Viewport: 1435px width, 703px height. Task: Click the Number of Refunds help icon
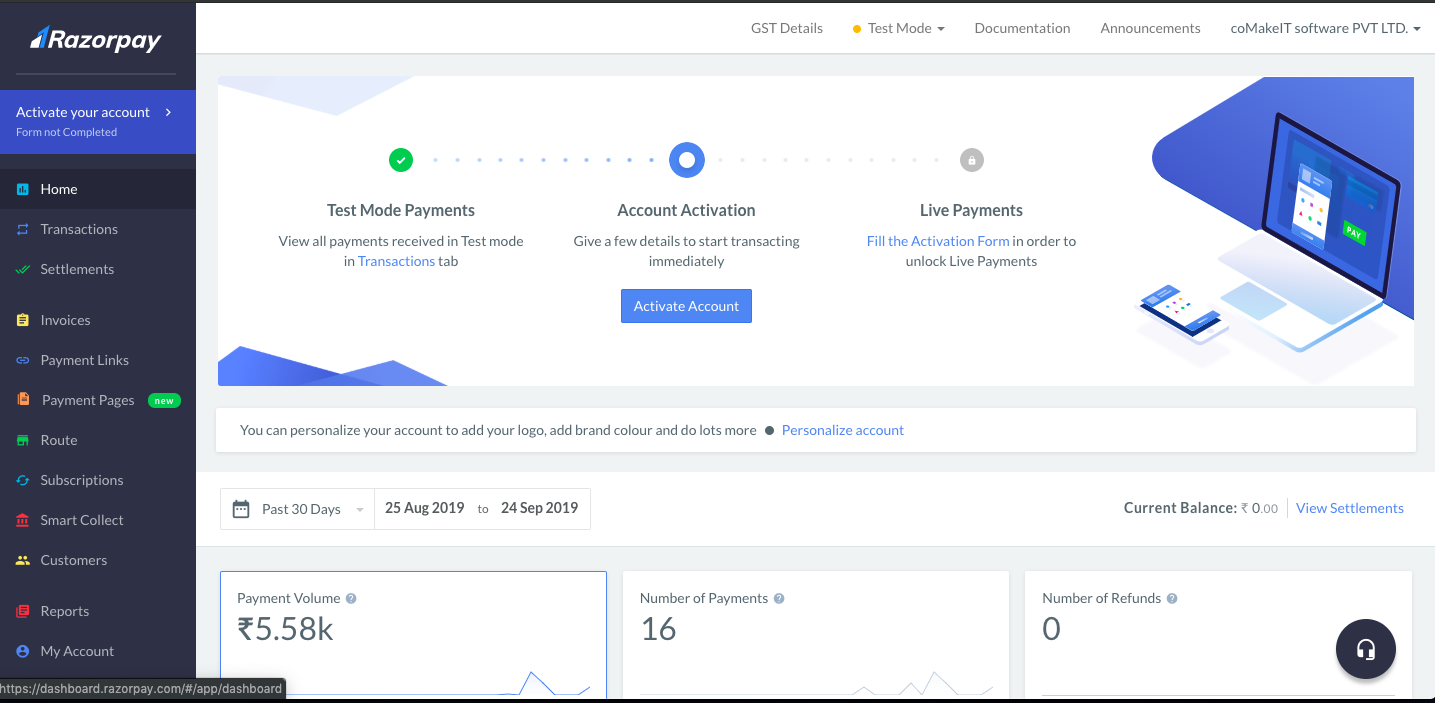pos(1172,599)
